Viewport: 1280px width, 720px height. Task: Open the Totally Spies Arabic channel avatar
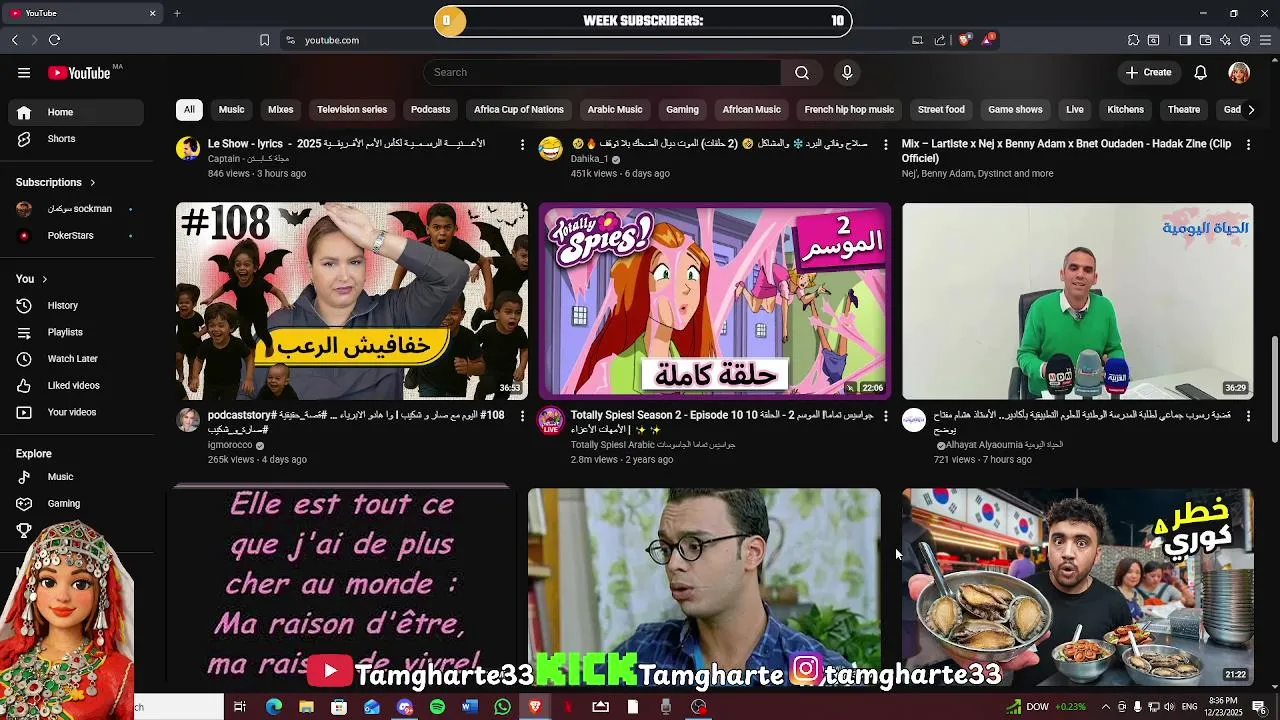(551, 420)
